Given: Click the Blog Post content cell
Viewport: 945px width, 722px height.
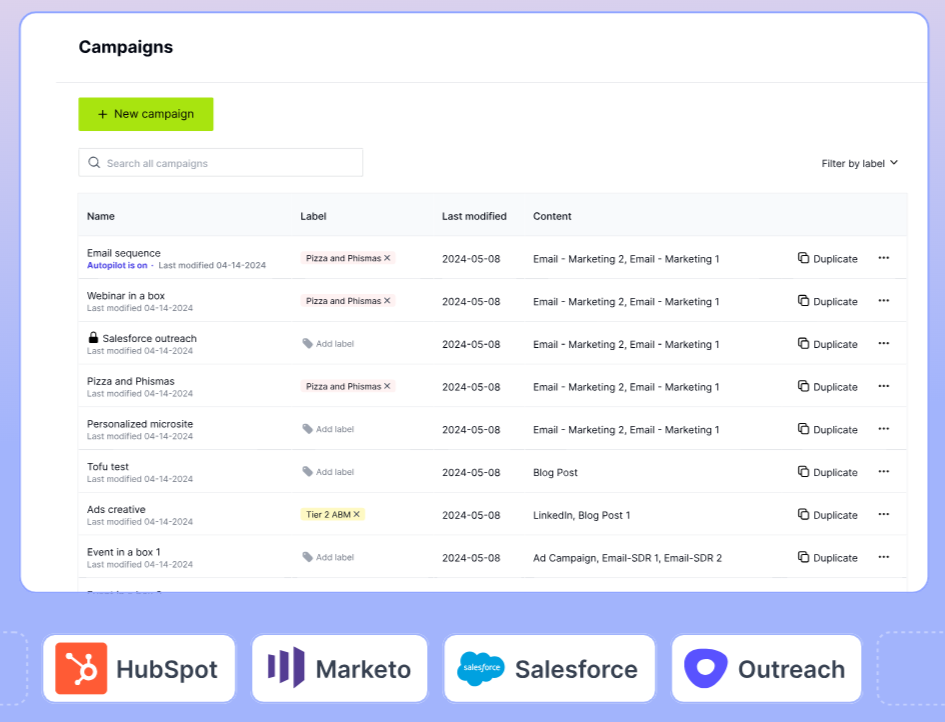Looking at the screenshot, I should (x=555, y=472).
